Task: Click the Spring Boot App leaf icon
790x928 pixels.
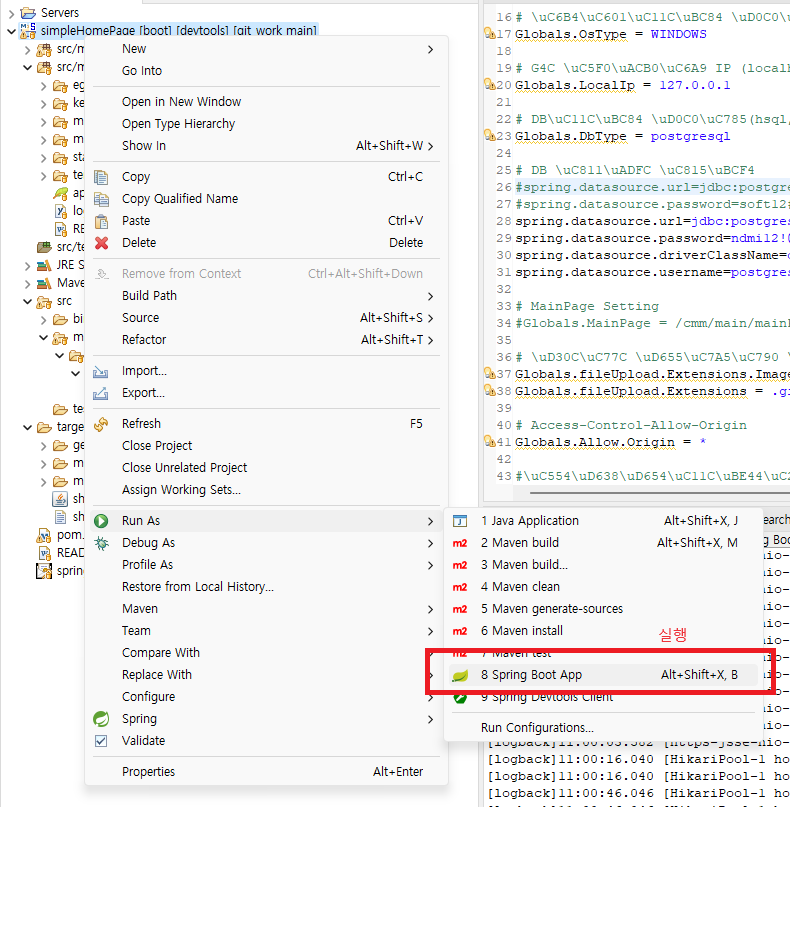Action: click(x=460, y=675)
